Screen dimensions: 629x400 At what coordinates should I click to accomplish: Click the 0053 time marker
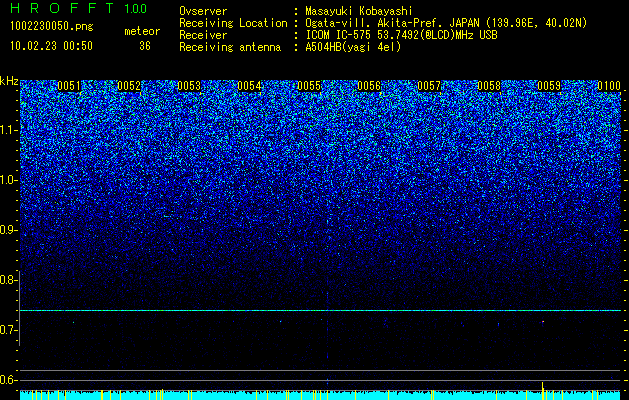(189, 86)
